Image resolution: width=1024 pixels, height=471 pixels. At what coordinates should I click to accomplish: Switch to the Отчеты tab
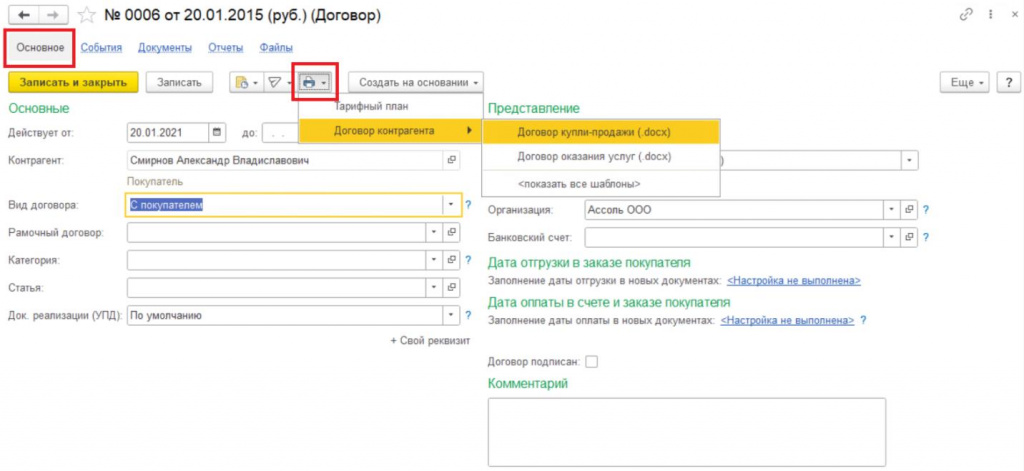tap(226, 47)
